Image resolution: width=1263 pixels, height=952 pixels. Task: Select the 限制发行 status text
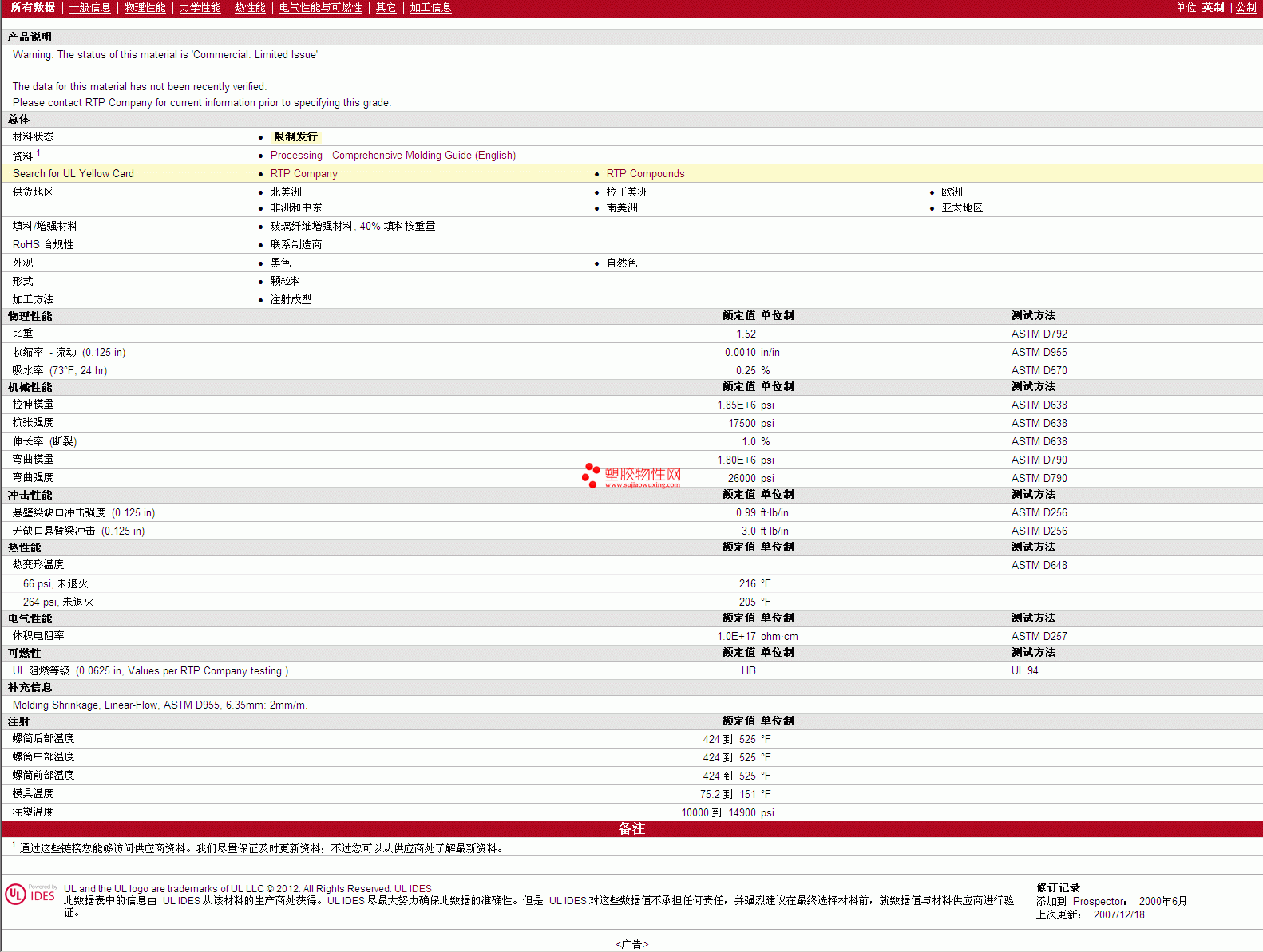(x=295, y=136)
